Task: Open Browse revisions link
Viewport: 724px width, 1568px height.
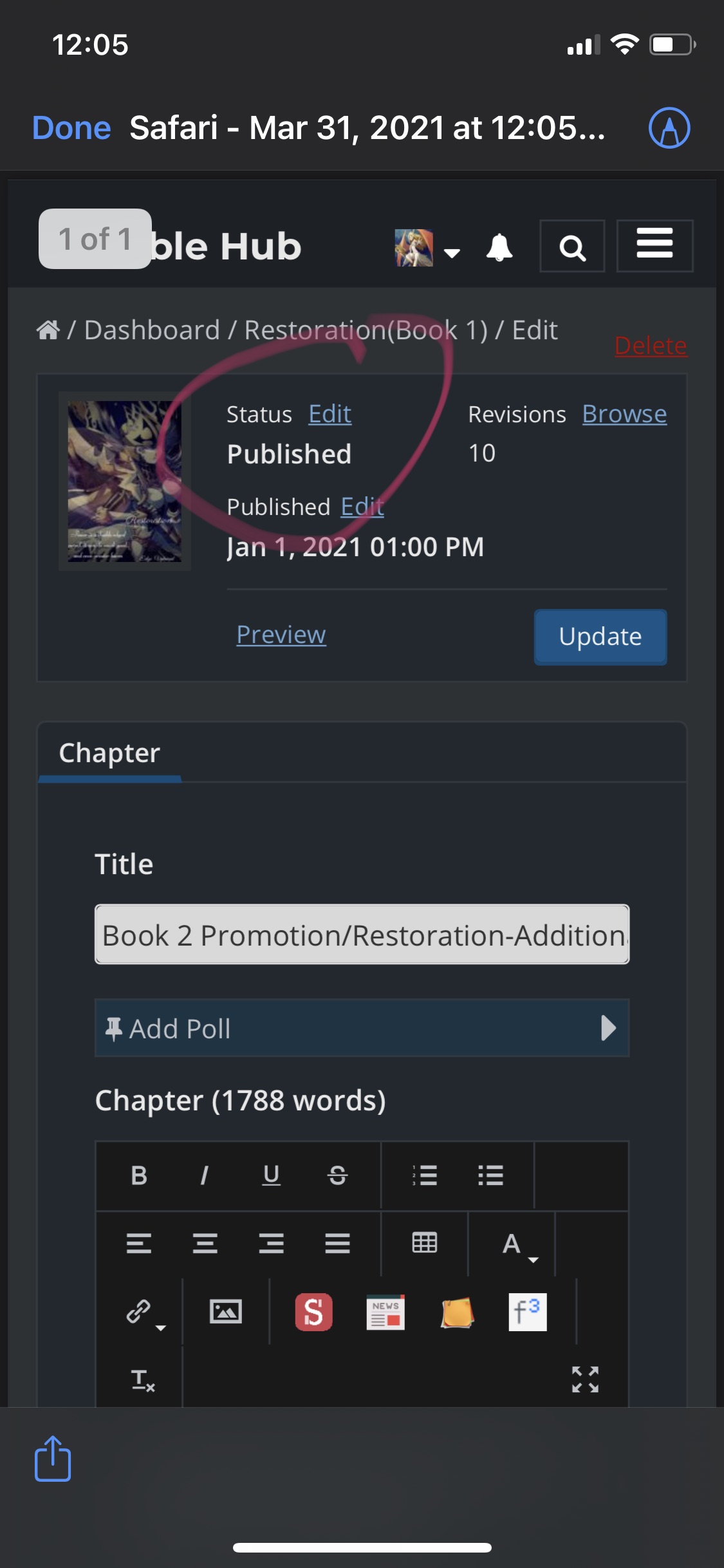Action: 624,414
